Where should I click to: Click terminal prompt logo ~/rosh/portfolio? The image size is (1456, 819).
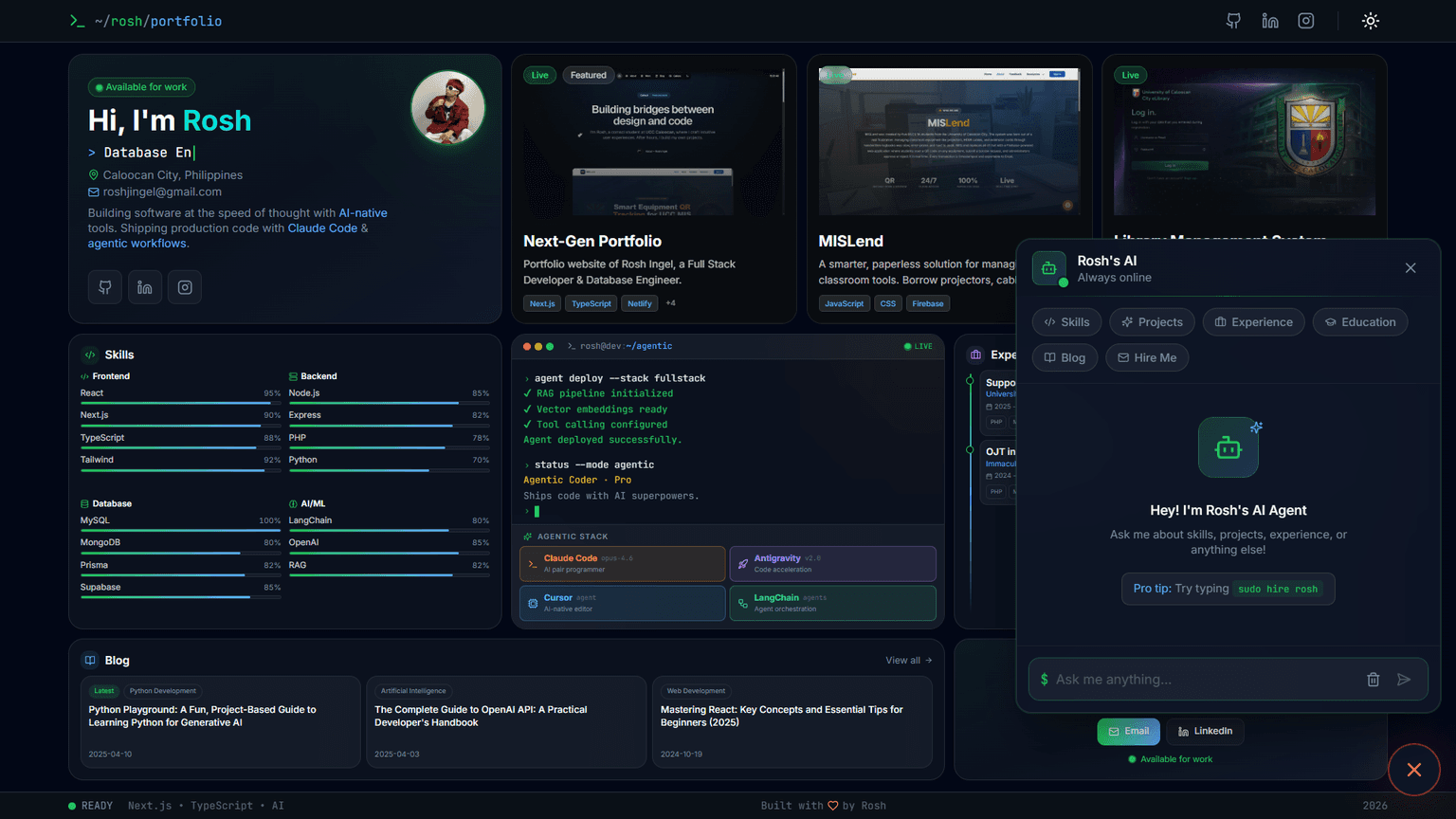pos(146,21)
